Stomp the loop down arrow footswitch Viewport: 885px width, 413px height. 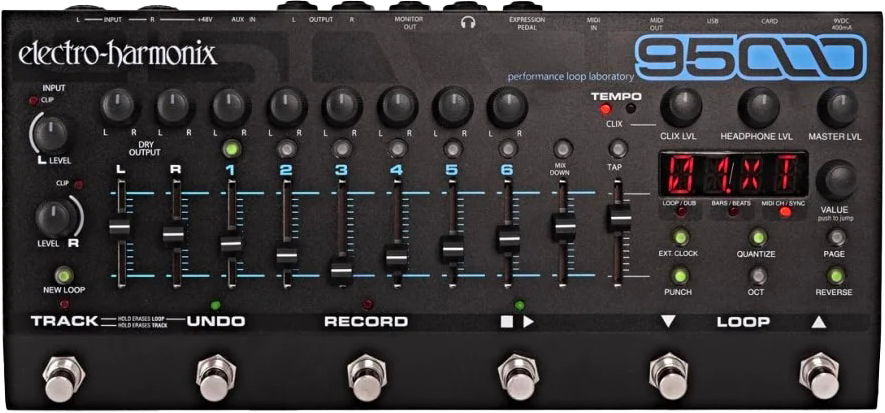click(x=668, y=377)
